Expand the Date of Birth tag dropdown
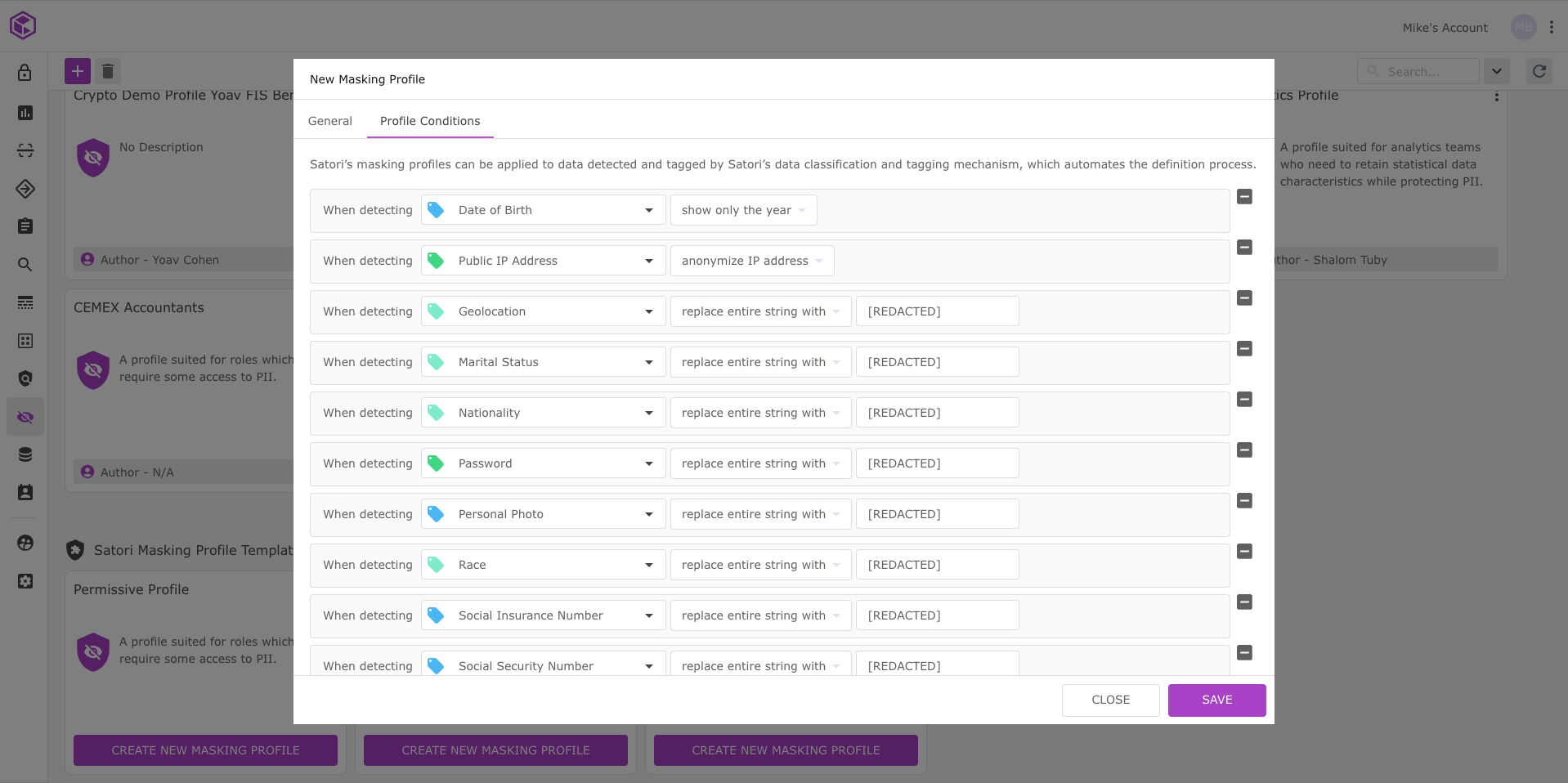This screenshot has height=783, width=1568. coord(648,210)
